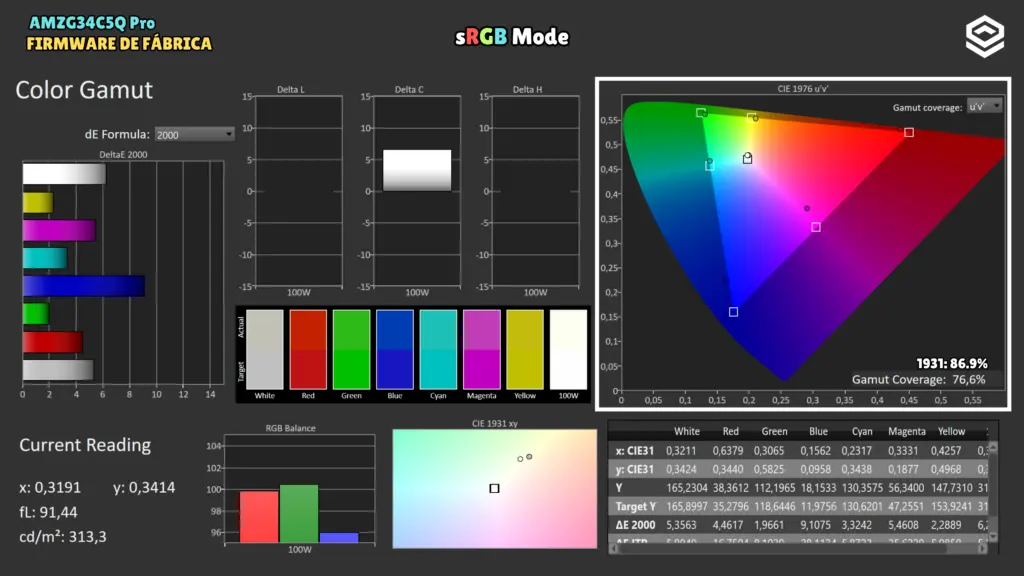1024x576 pixels.
Task: Click the data table's horizontal scrollbar right arrow
Action: (982, 549)
